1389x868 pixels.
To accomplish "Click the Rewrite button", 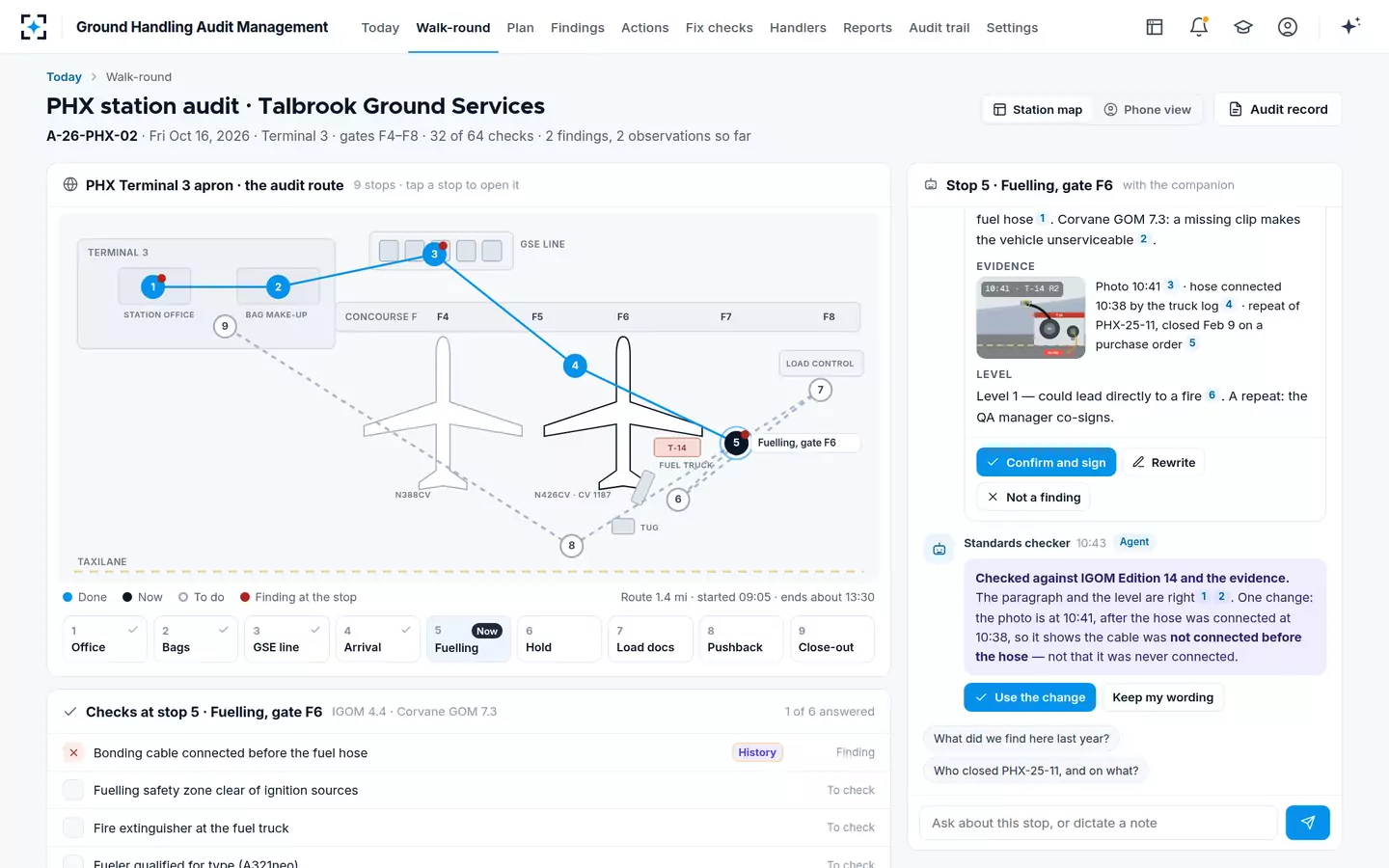I will click(1163, 462).
